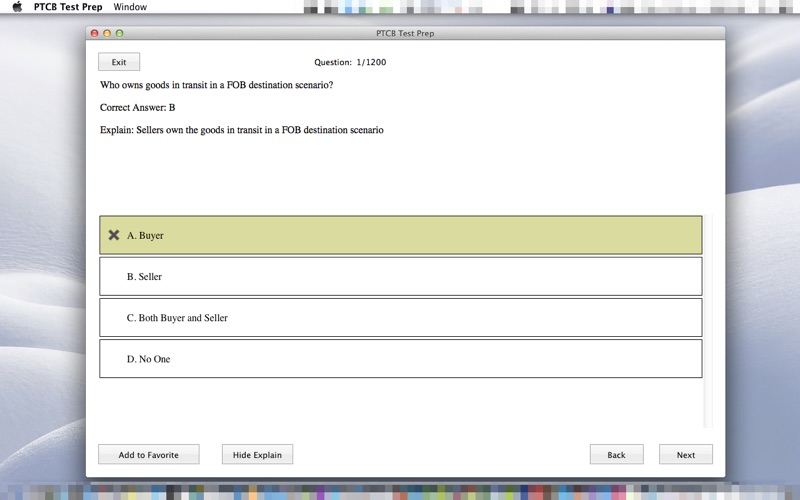The image size is (800, 500).
Task: Minimize window with yellow button
Action: coord(107,33)
